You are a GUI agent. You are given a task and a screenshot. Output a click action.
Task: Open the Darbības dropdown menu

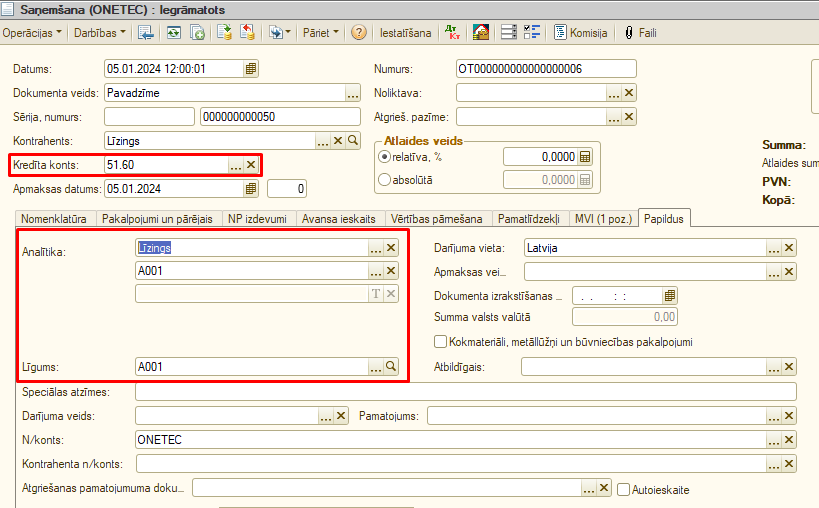102,33
